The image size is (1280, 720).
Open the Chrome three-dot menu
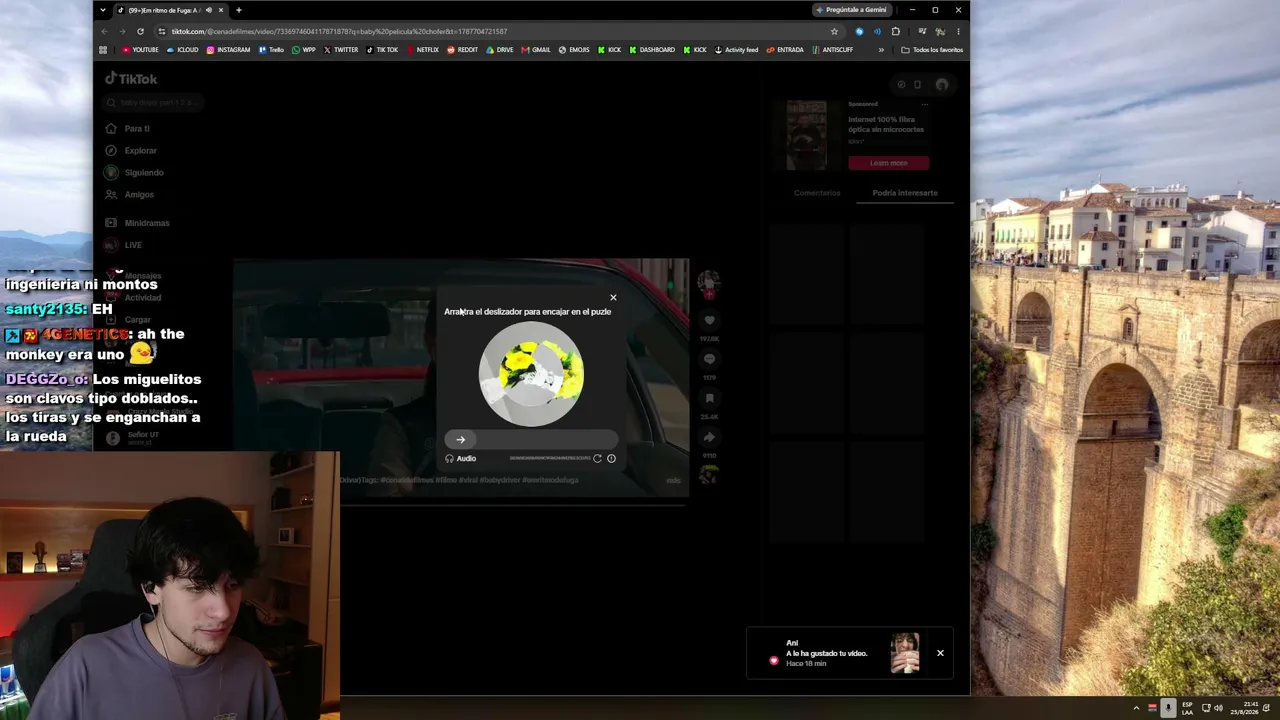(x=958, y=31)
